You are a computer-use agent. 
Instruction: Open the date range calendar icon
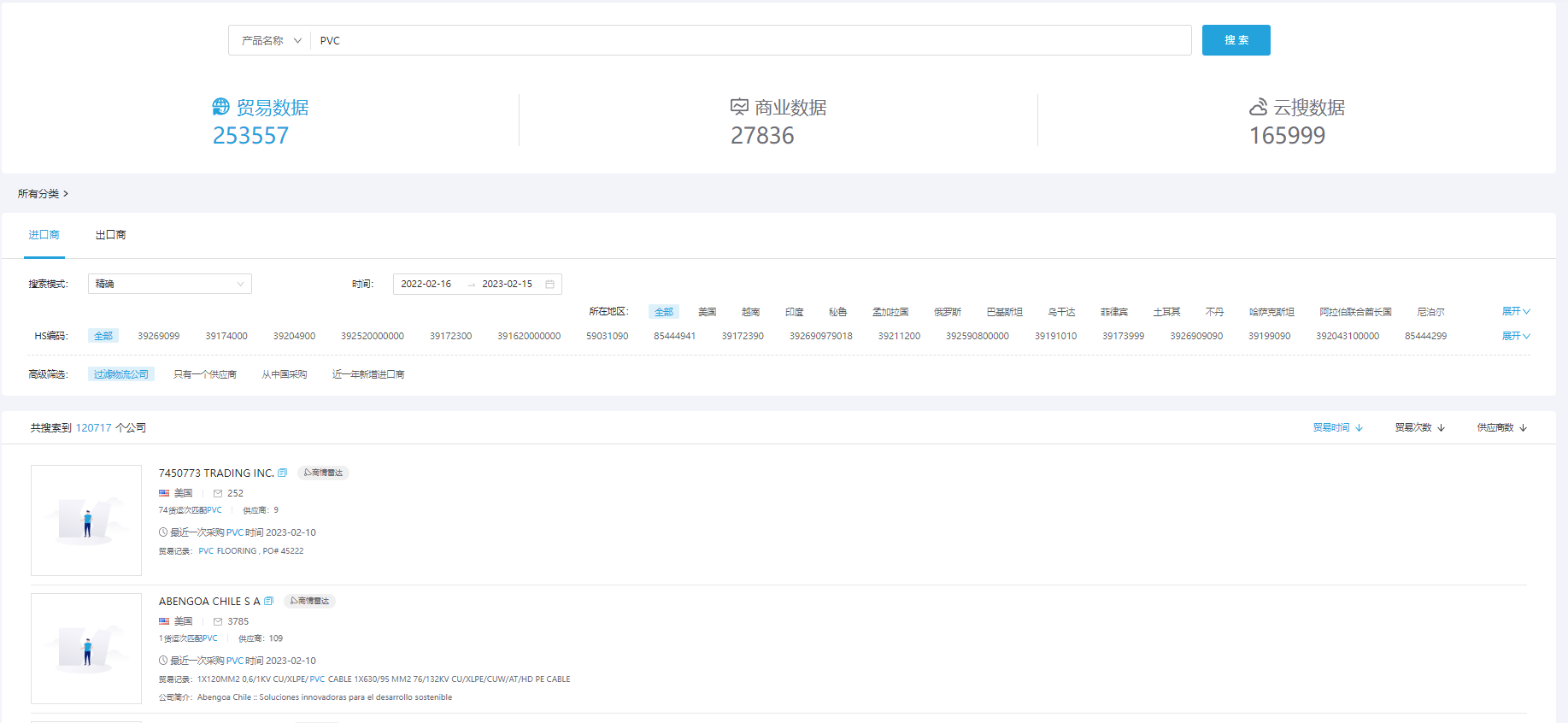[x=549, y=284]
